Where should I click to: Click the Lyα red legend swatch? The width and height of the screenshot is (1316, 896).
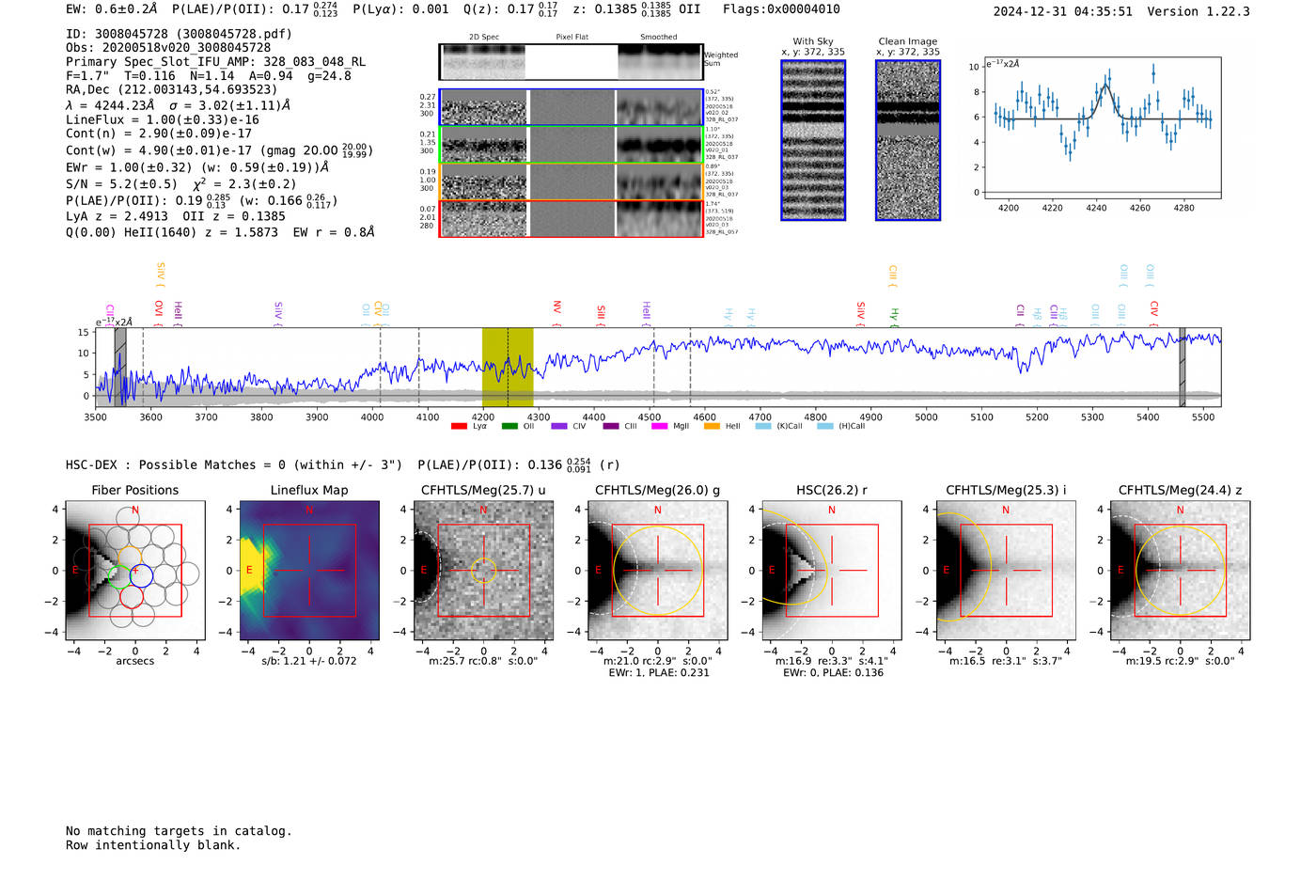click(x=459, y=426)
